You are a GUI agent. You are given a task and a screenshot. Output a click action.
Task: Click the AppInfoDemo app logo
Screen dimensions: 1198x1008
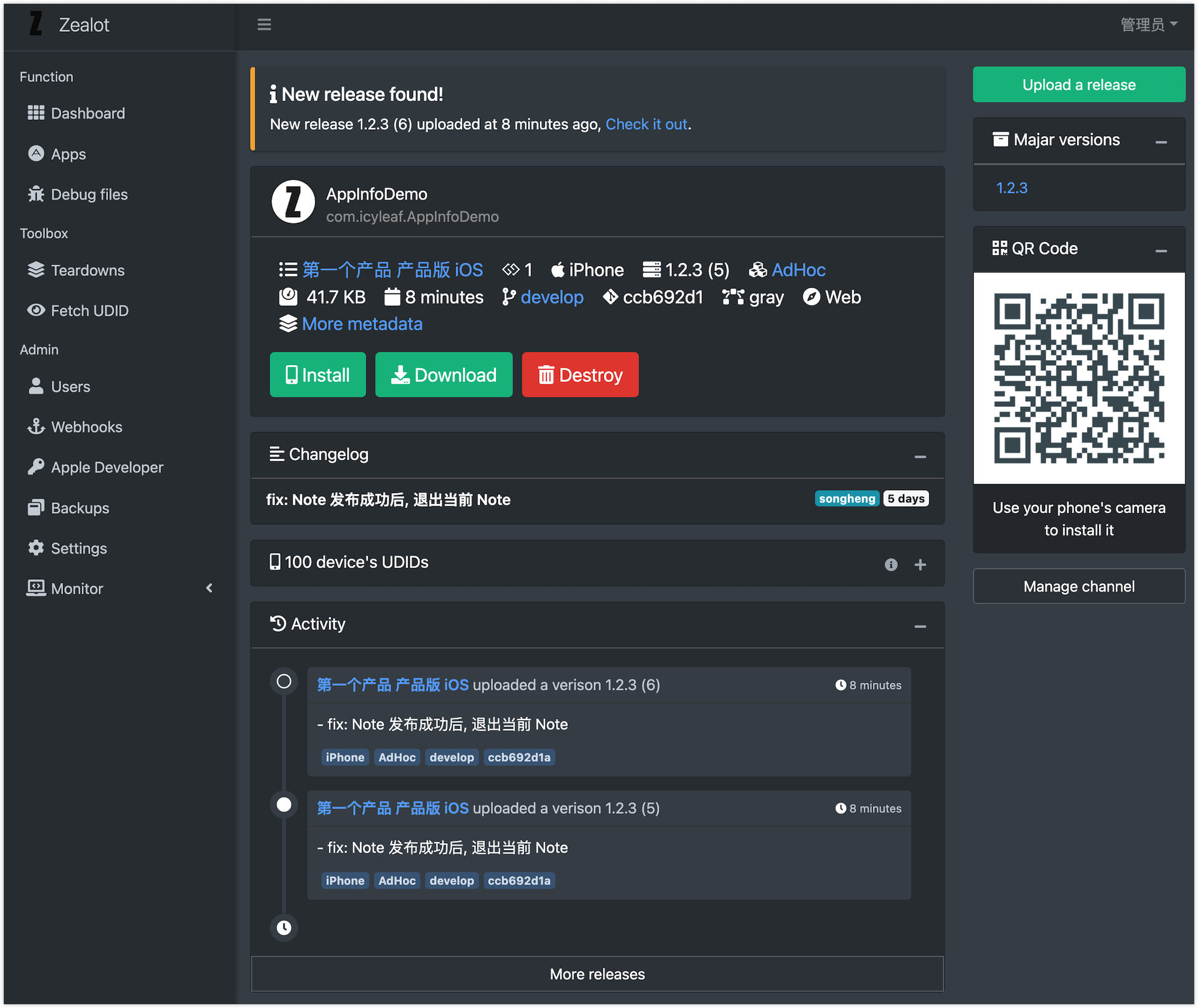pyautogui.click(x=293, y=202)
